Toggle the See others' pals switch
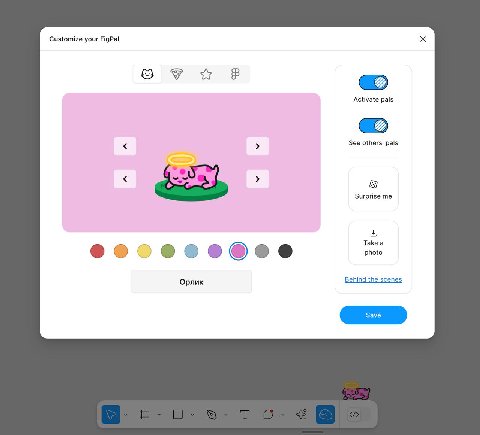This screenshot has width=480, height=435. click(x=373, y=125)
